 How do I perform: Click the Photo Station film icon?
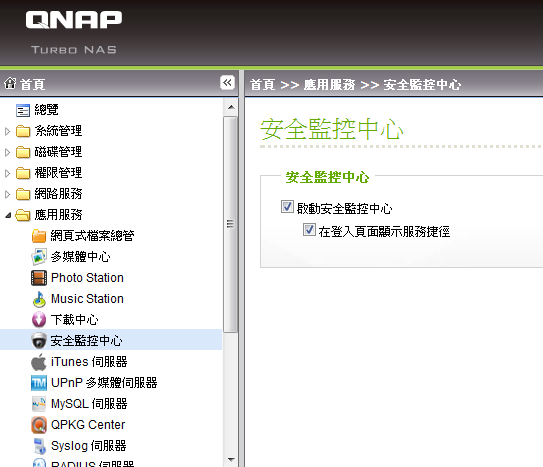[x=39, y=278]
